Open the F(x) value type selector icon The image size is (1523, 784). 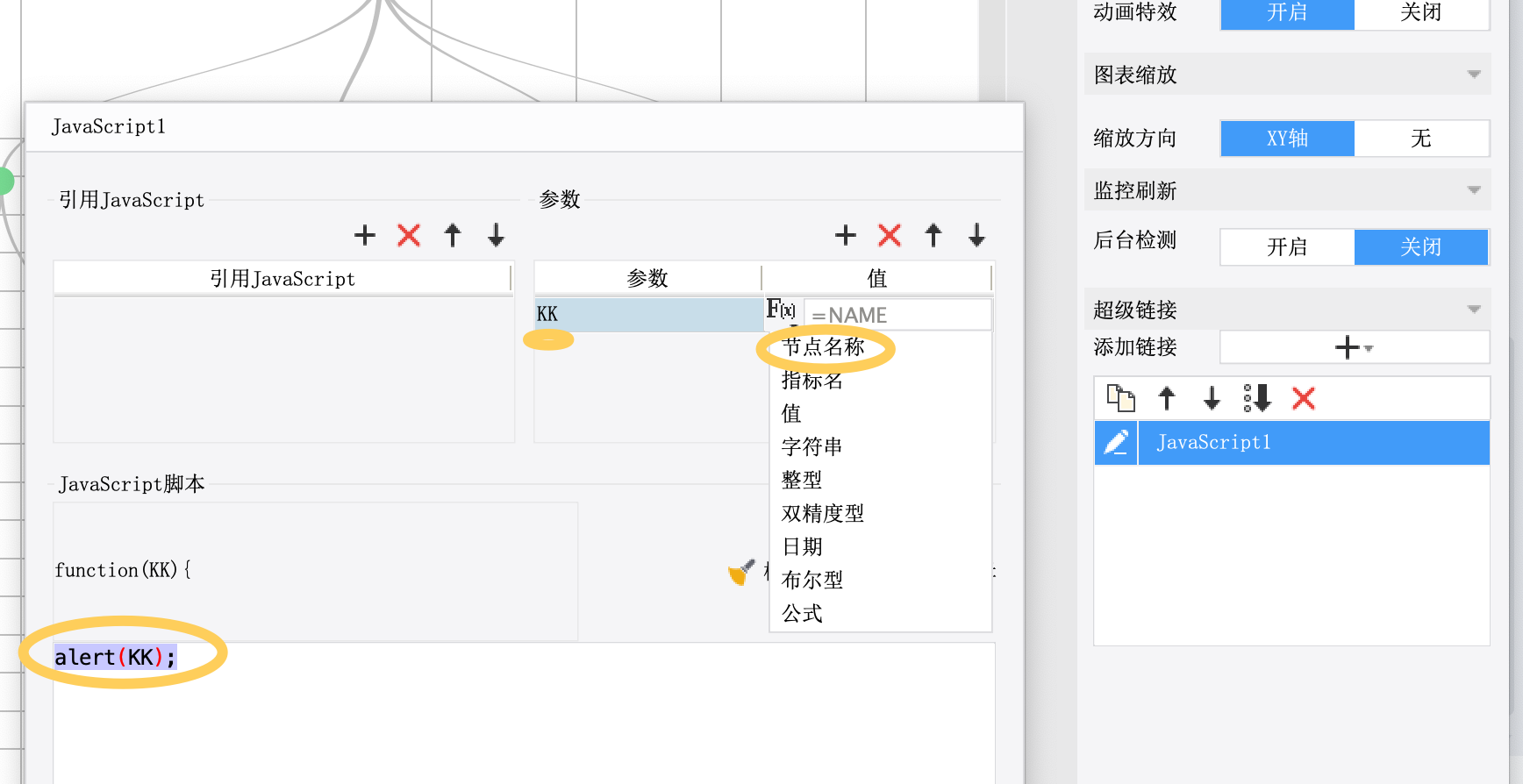[781, 311]
